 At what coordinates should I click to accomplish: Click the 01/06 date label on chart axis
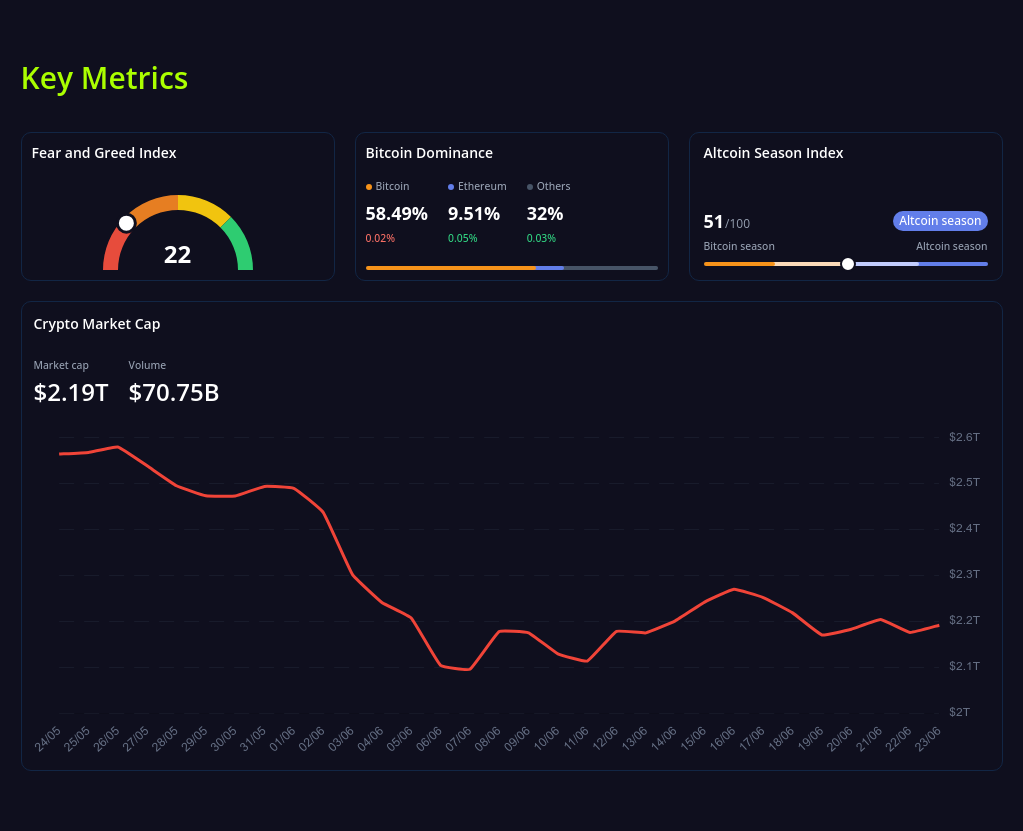point(282,739)
